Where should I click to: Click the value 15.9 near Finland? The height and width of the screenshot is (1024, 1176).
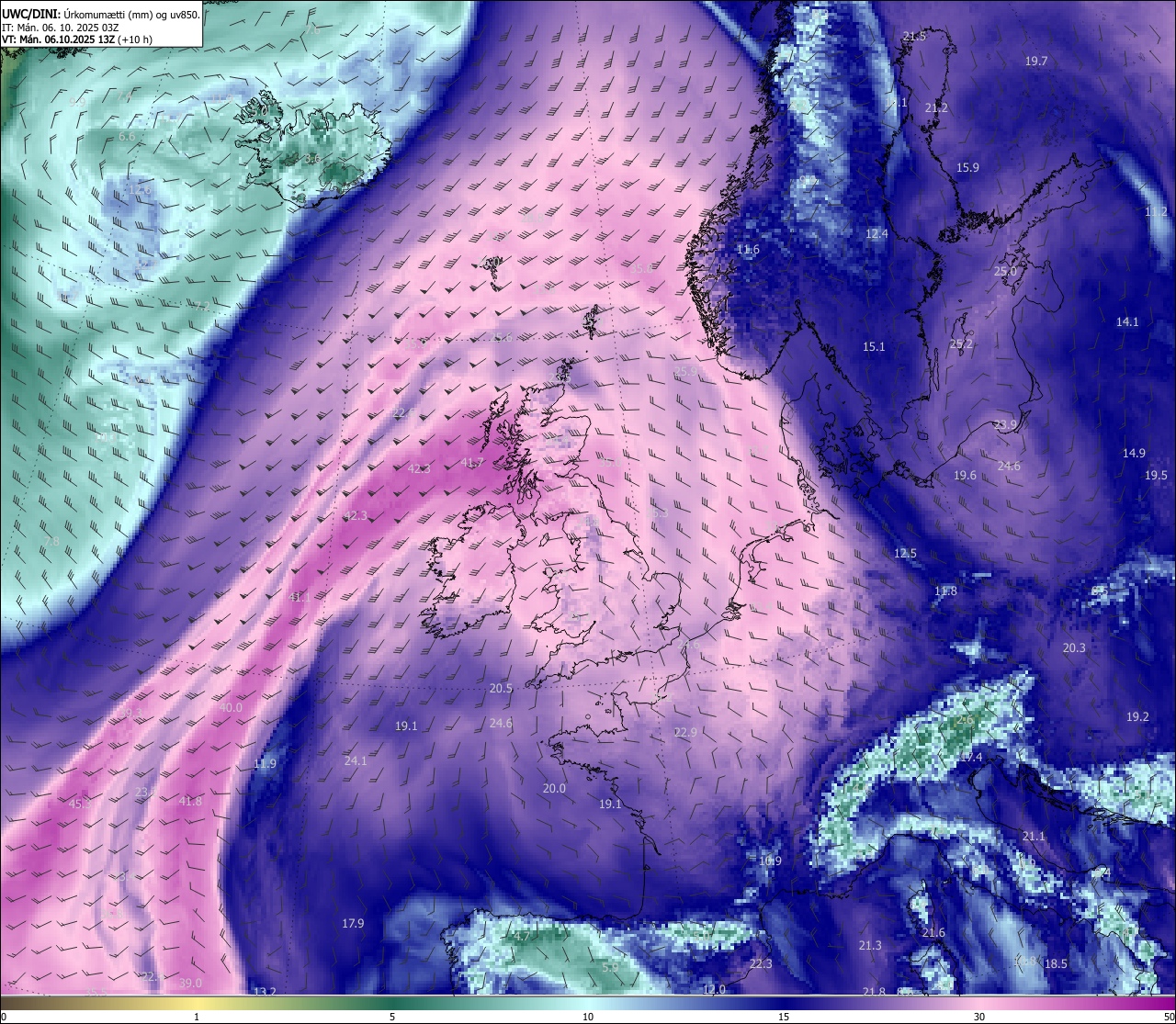coord(967,167)
